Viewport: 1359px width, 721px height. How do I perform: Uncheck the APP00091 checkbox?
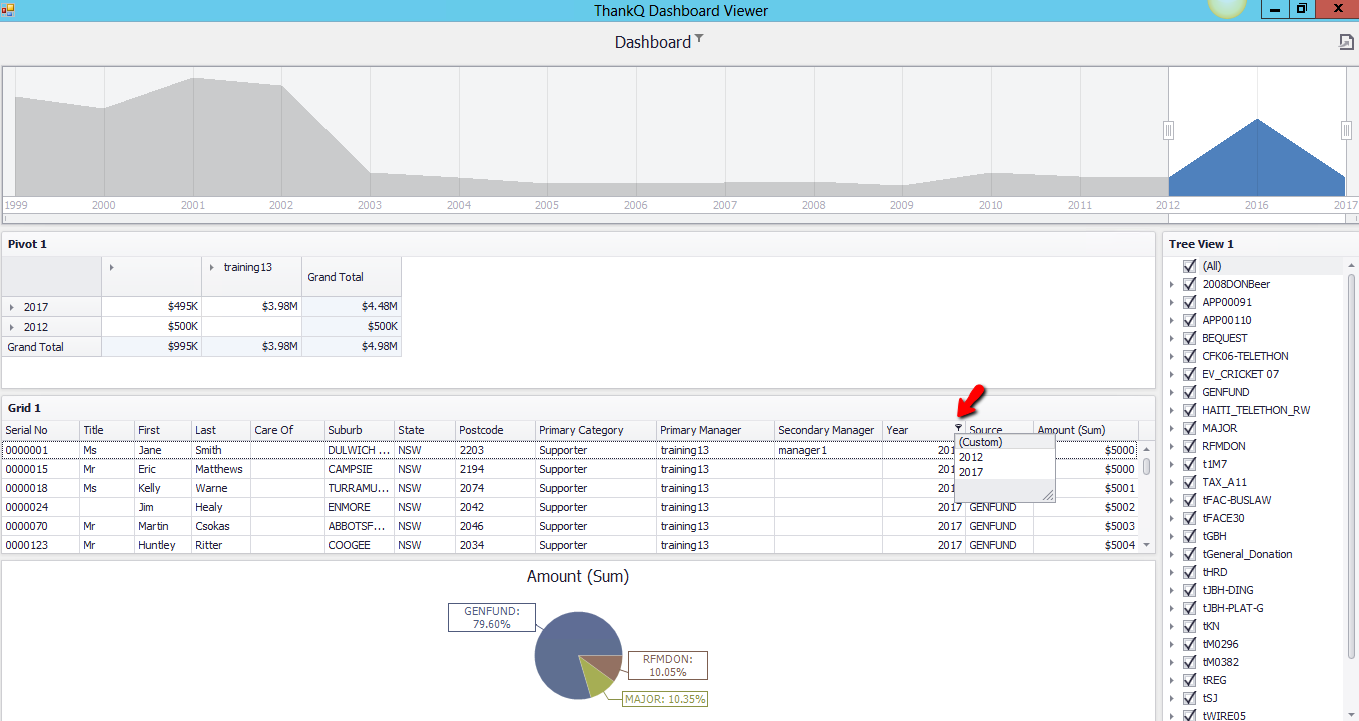[1189, 302]
